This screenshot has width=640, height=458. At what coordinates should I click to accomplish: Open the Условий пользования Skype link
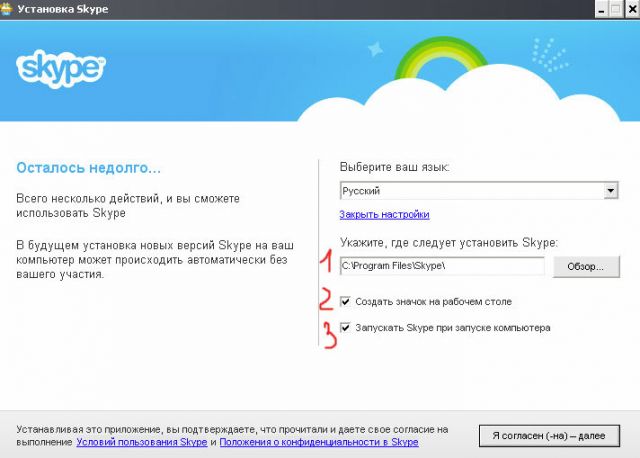(142, 442)
